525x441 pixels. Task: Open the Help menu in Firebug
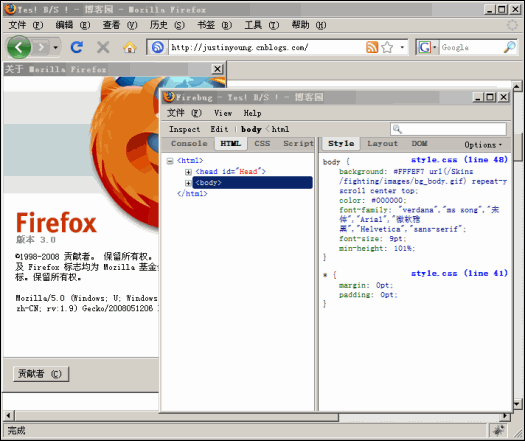click(x=252, y=113)
